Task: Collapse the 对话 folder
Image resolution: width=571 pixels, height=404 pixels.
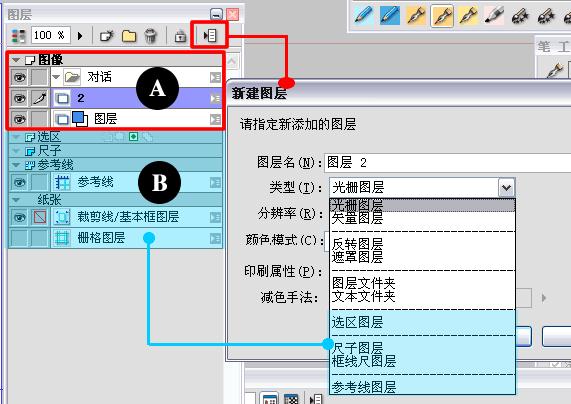Action: coord(56,77)
